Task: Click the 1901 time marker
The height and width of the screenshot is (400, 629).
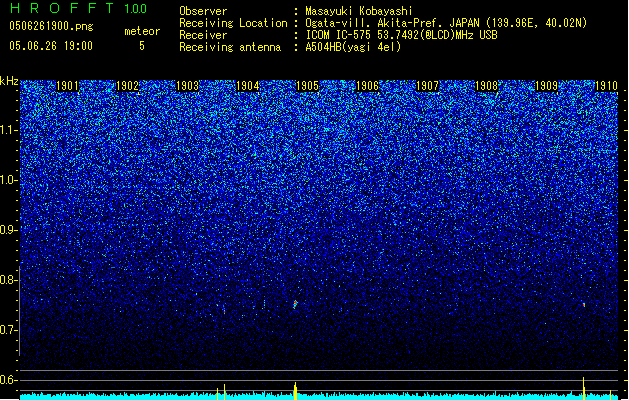Action: [x=67, y=86]
